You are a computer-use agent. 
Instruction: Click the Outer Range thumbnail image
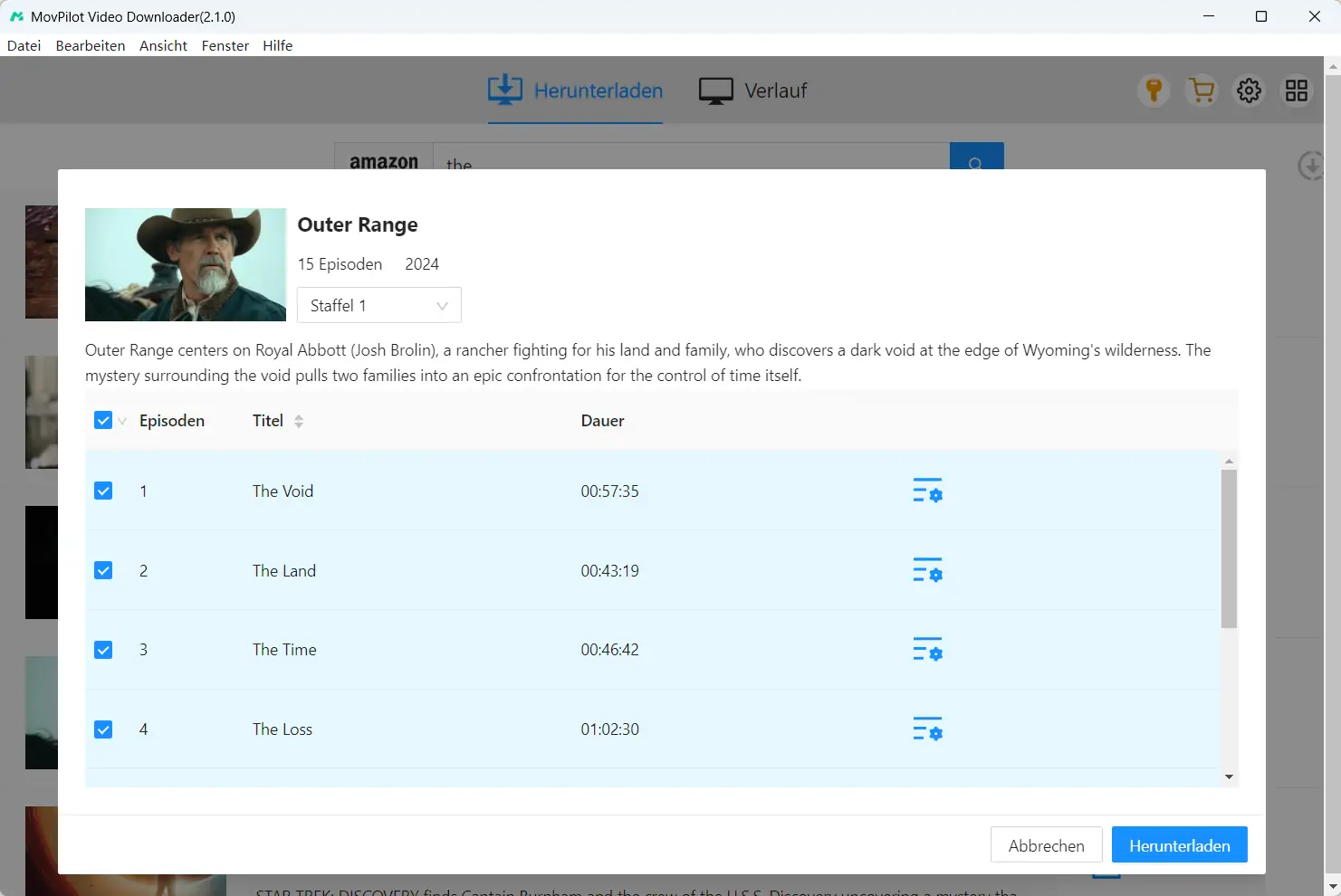pos(186,264)
